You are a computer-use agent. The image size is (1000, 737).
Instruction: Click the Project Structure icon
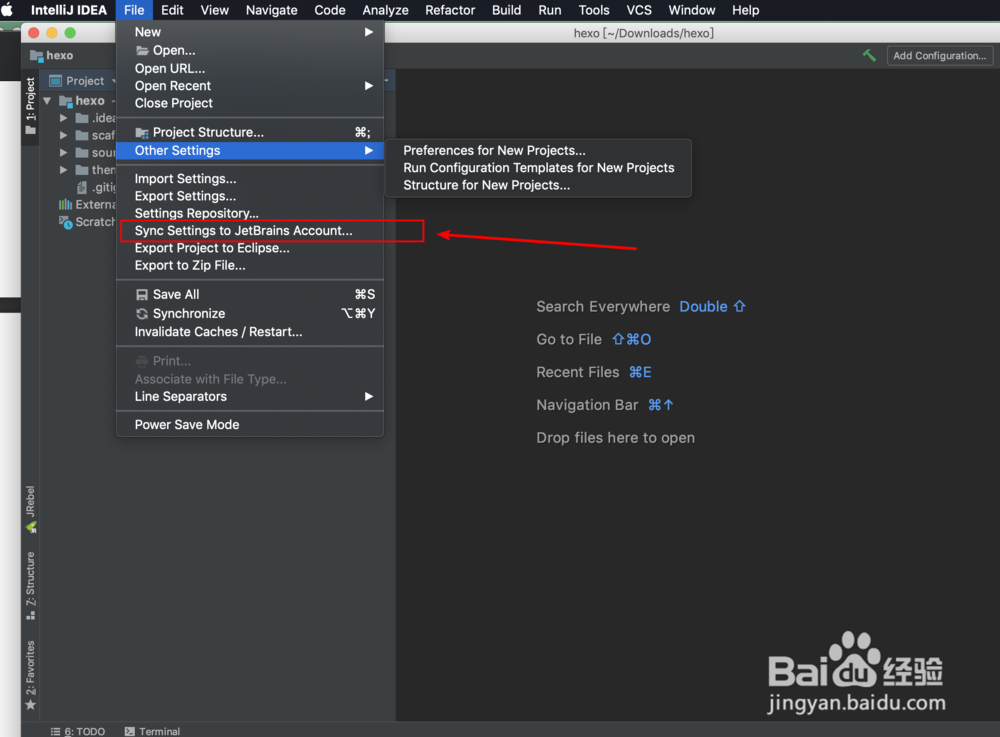(142, 133)
